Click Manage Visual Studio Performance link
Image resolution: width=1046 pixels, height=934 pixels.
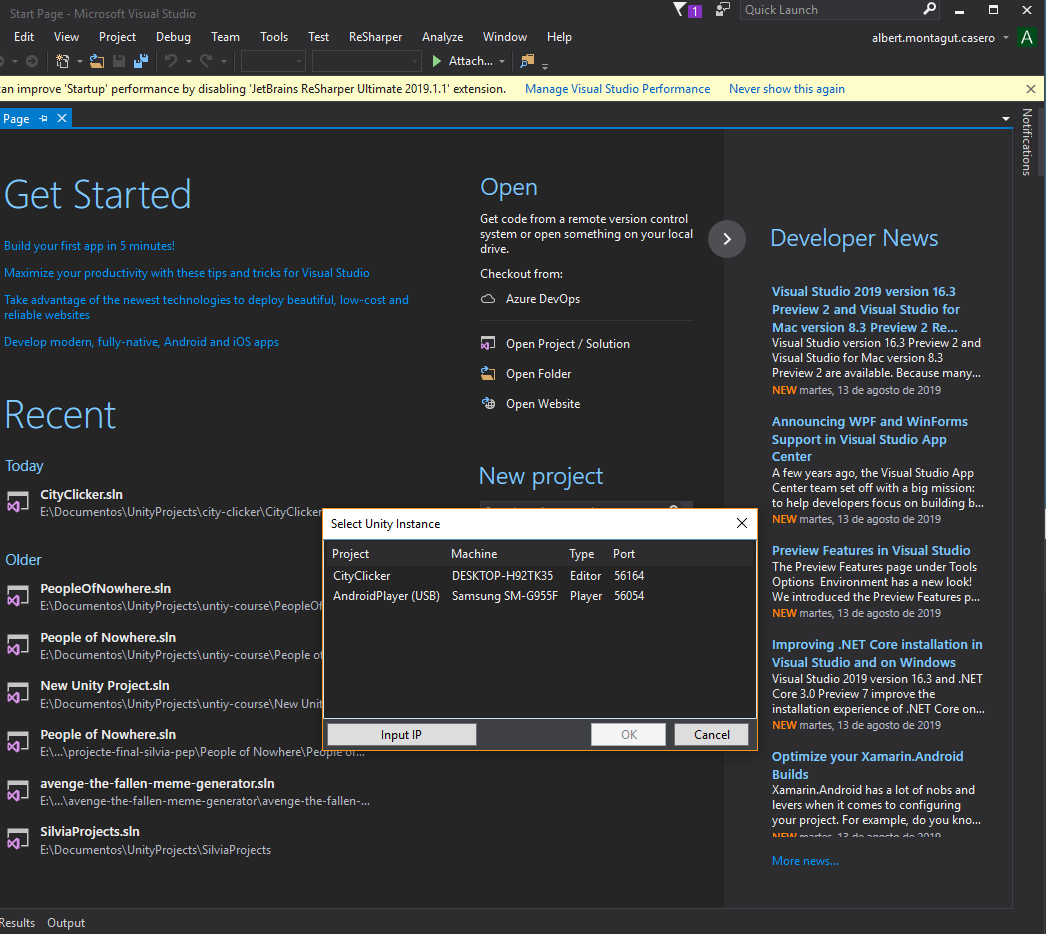coord(617,89)
